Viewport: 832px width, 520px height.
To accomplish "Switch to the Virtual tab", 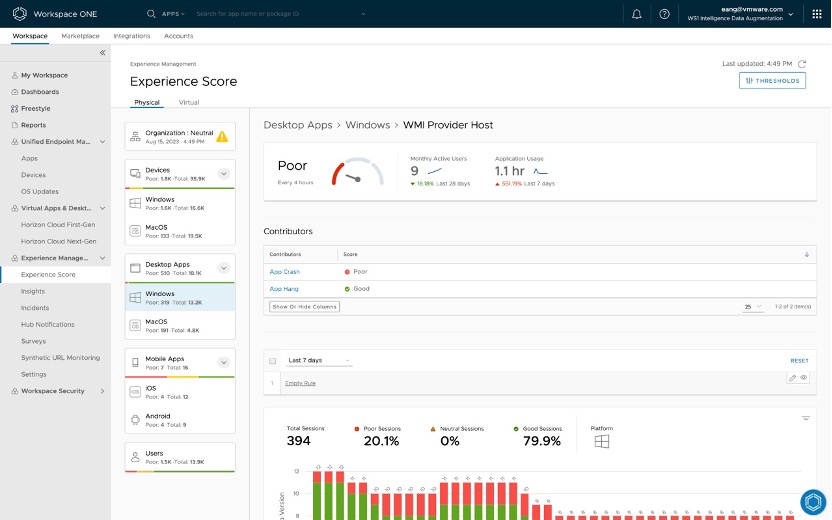I will click(188, 102).
